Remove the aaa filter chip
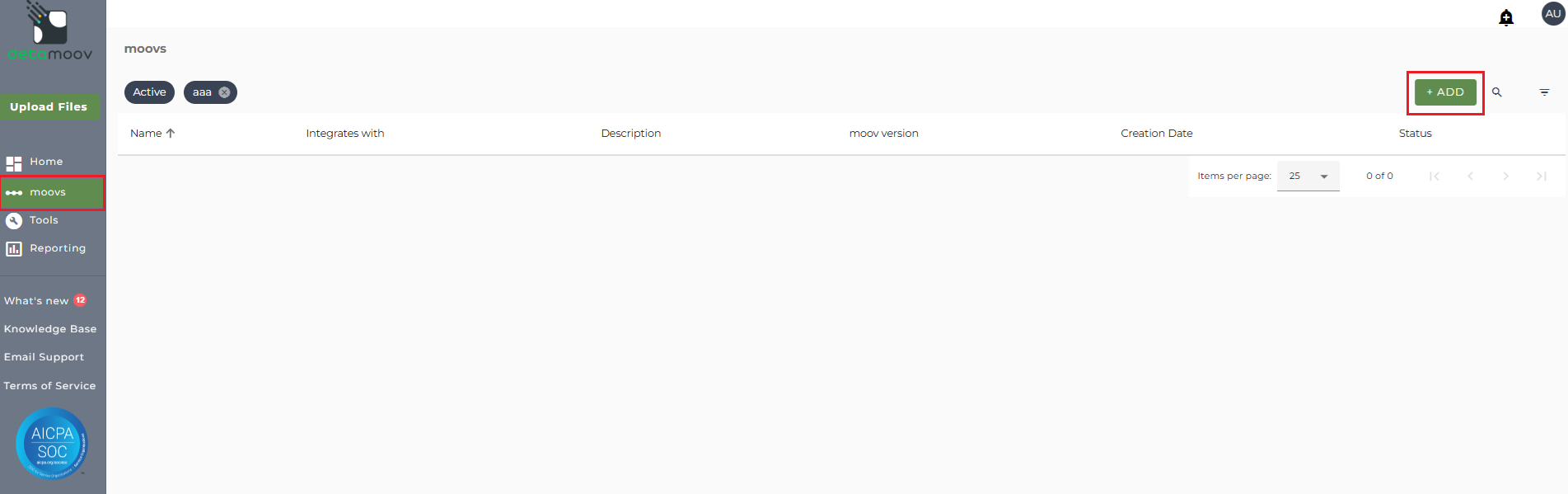 tap(224, 92)
